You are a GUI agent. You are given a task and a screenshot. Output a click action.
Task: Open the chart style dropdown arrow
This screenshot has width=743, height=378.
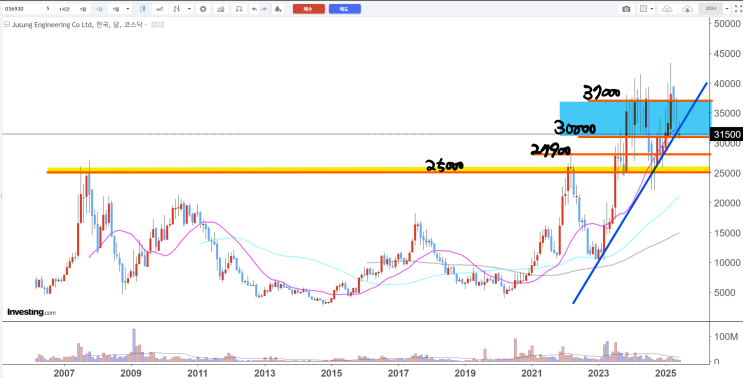coord(190,9)
